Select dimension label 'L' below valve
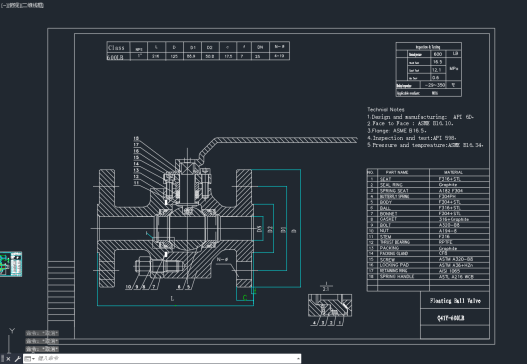The height and width of the screenshot is (364, 527). tap(172, 298)
